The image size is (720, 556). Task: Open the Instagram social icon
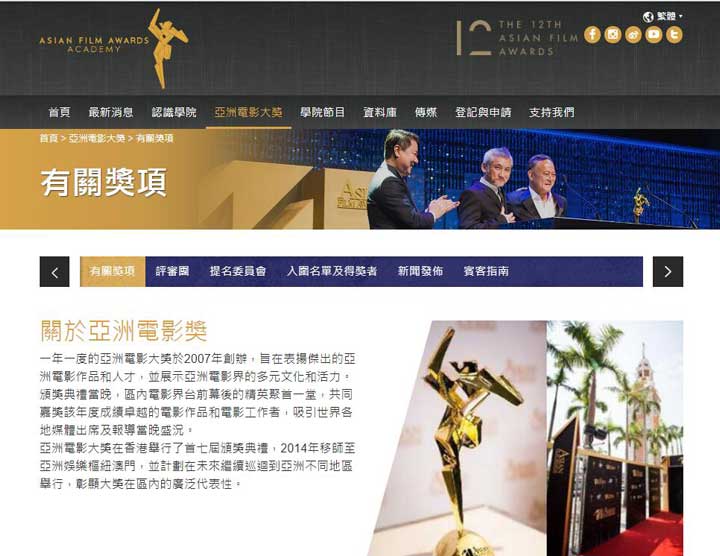coord(613,34)
